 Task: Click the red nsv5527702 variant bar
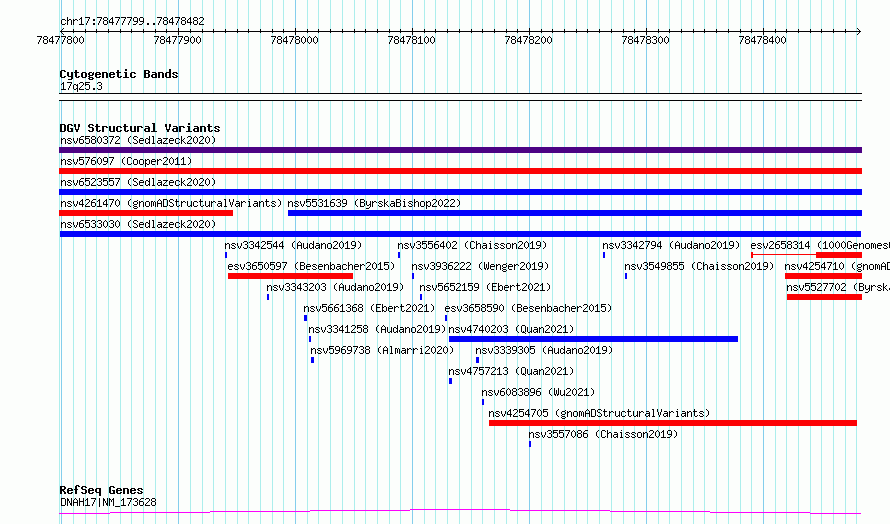pos(824,297)
